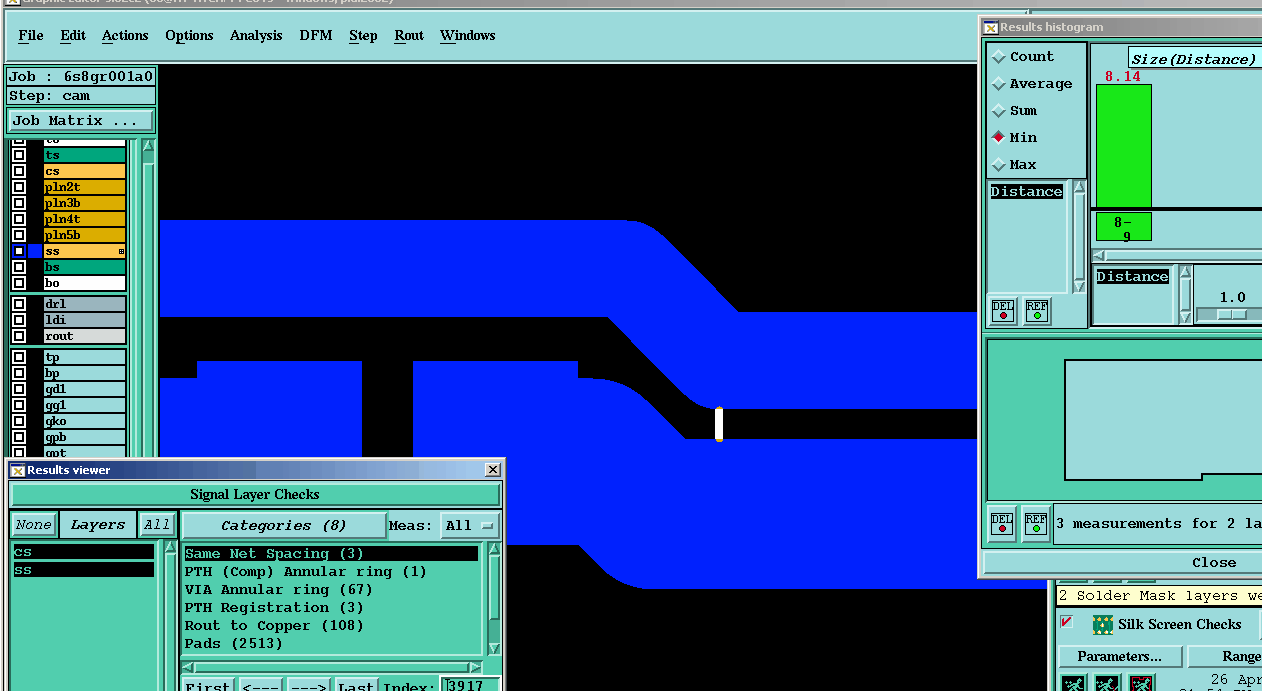Image resolution: width=1262 pixels, height=691 pixels.
Task: Click the DEL icon under the Distance list
Action: [1003, 310]
